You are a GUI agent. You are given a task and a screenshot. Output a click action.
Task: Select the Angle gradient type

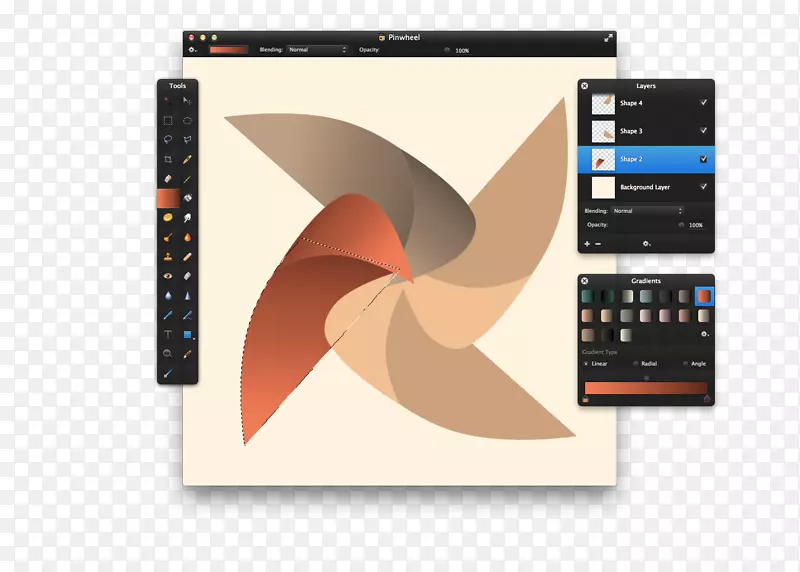(x=685, y=364)
